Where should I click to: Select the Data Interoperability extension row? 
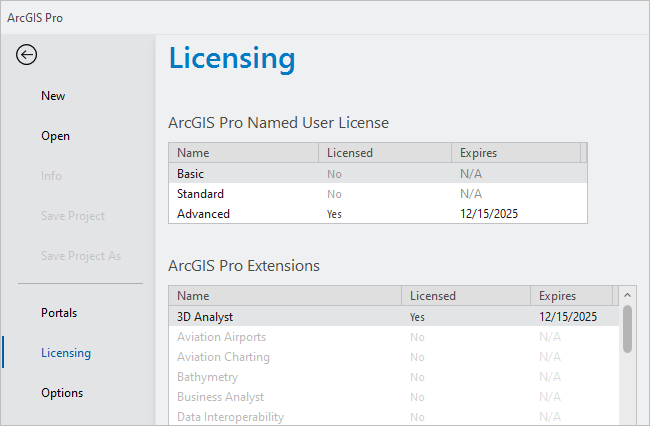394,416
